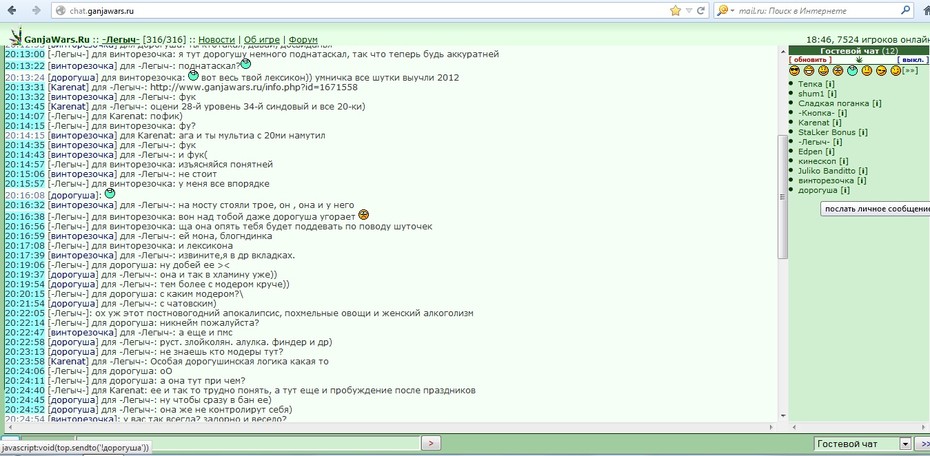Image resolution: width=930 pixels, height=456 pixels.
Task: Open info [i] for user Edpen
Action: coord(830,152)
